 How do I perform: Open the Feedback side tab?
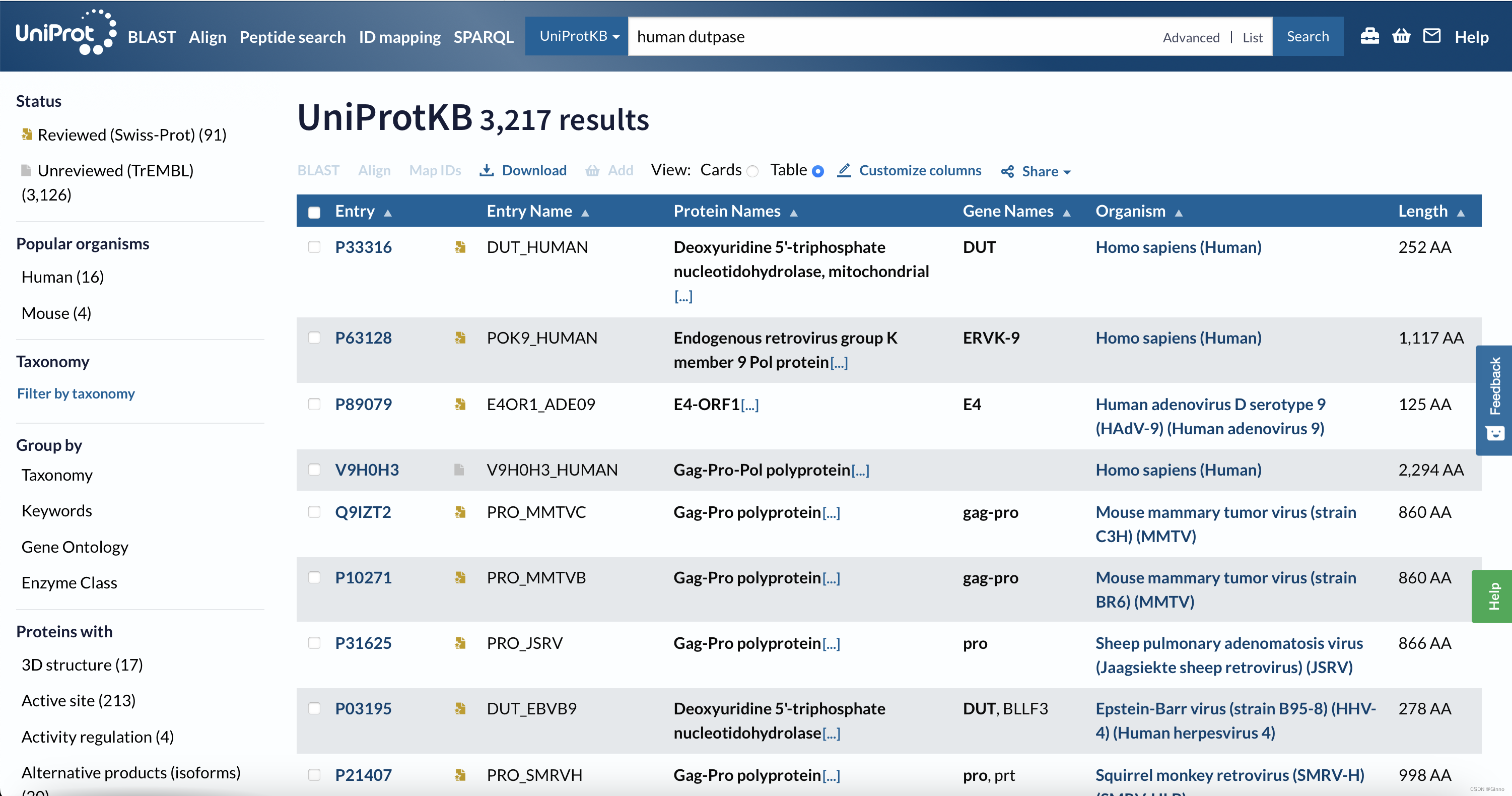click(1494, 400)
